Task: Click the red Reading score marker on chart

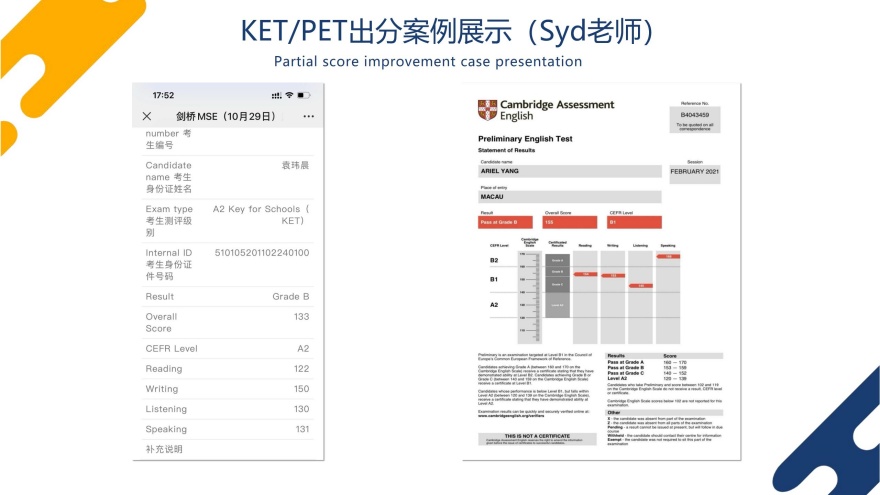Action: 585,274
